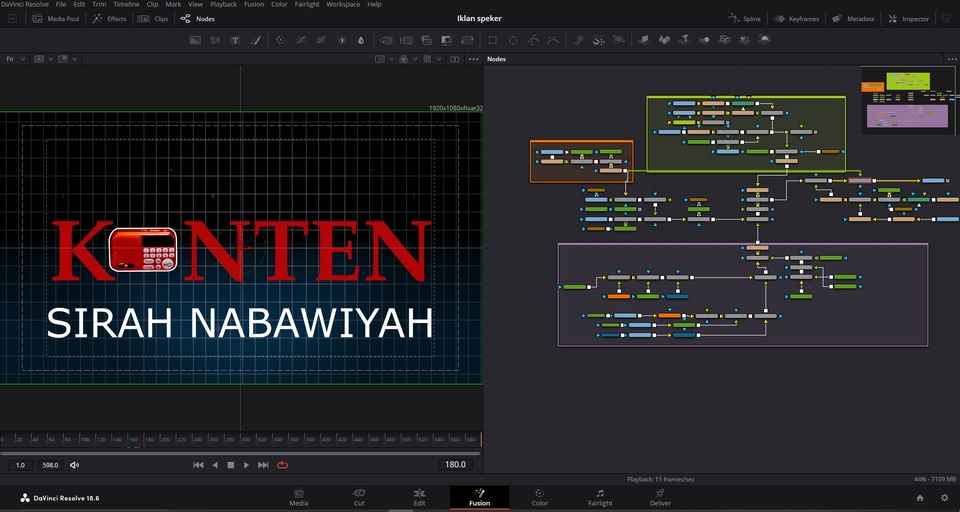Screen dimensions: 960x512
Task: Add an Ellipse mask
Action: [513, 40]
